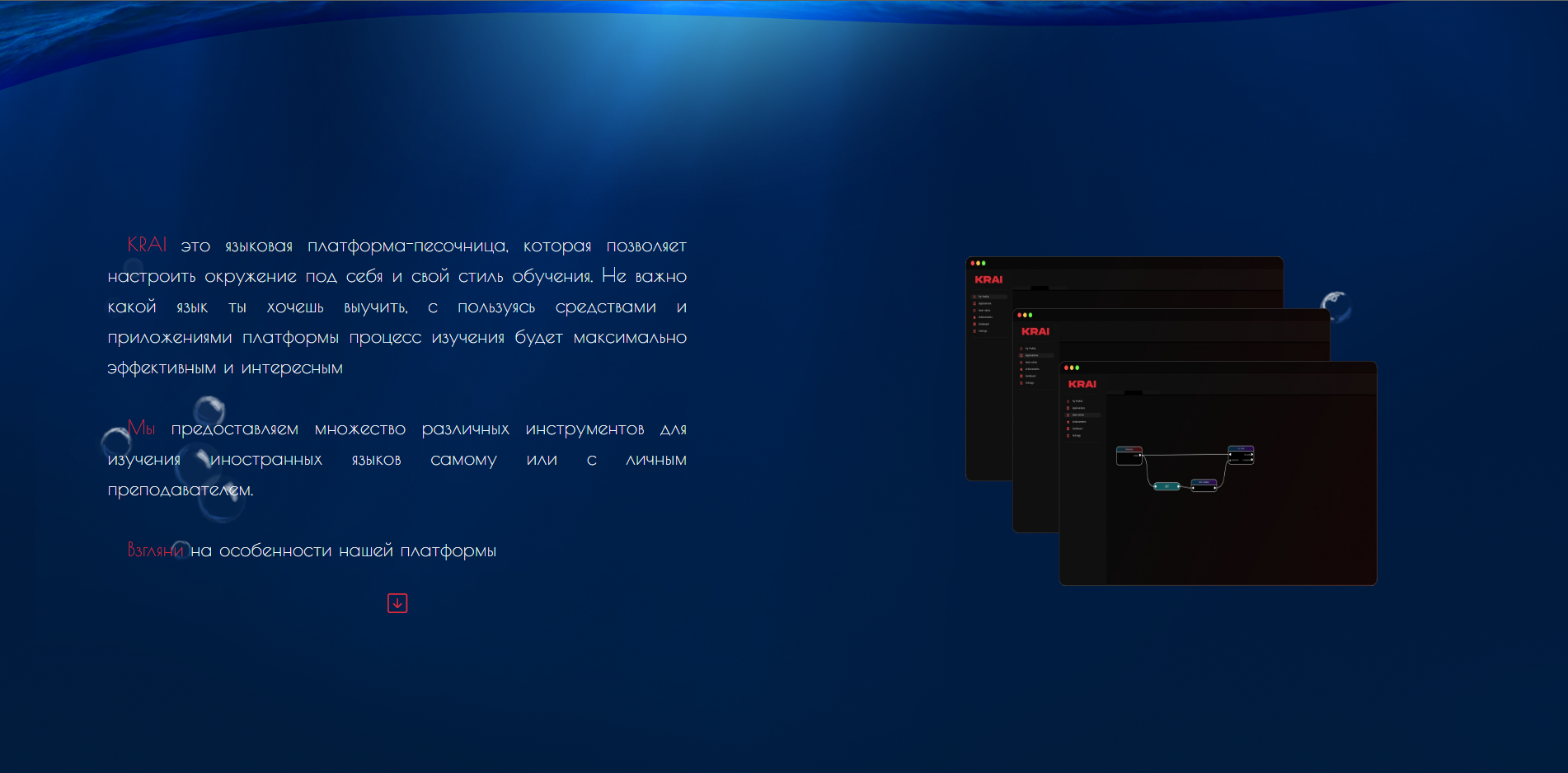Screen dimensions: 1568x773
Task: Click the bubble at the mockup's top-right corner
Action: (1335, 306)
